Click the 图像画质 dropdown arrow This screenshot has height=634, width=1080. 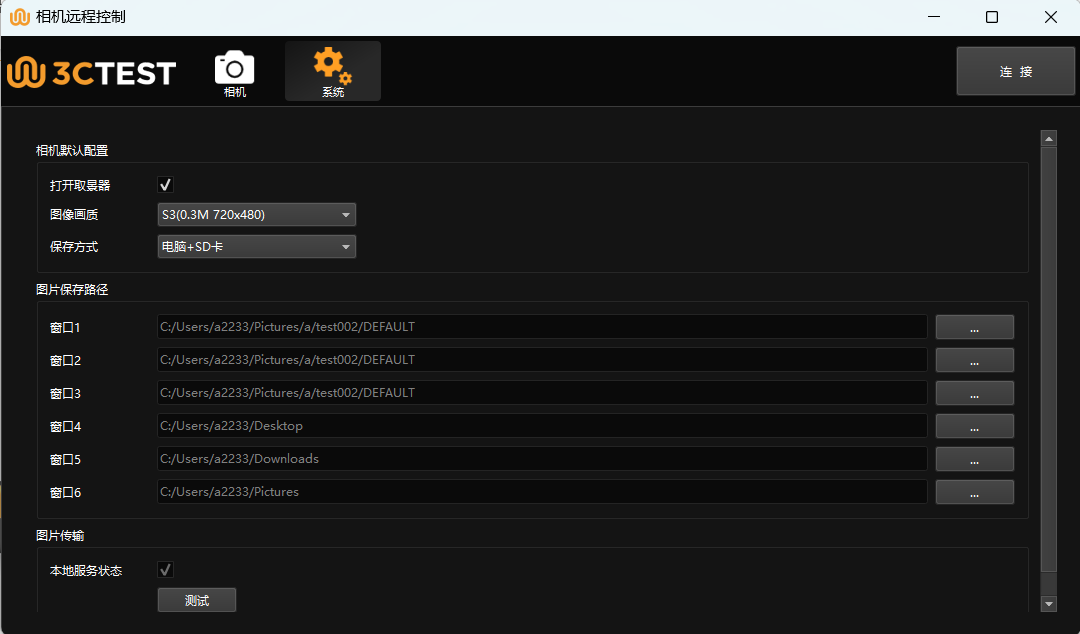(x=345, y=214)
